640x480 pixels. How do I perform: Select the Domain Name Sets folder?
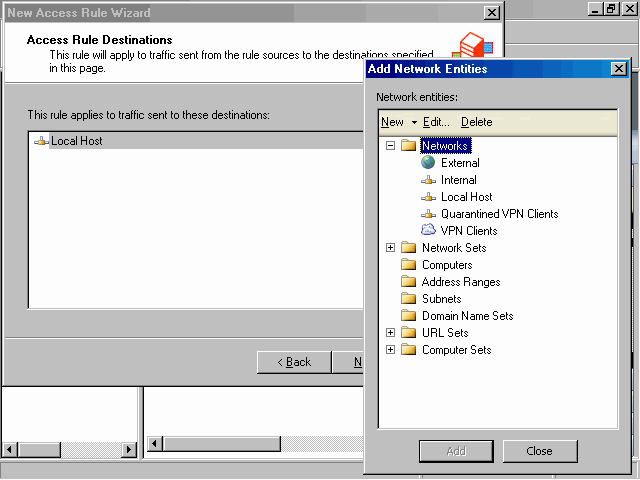point(467,316)
